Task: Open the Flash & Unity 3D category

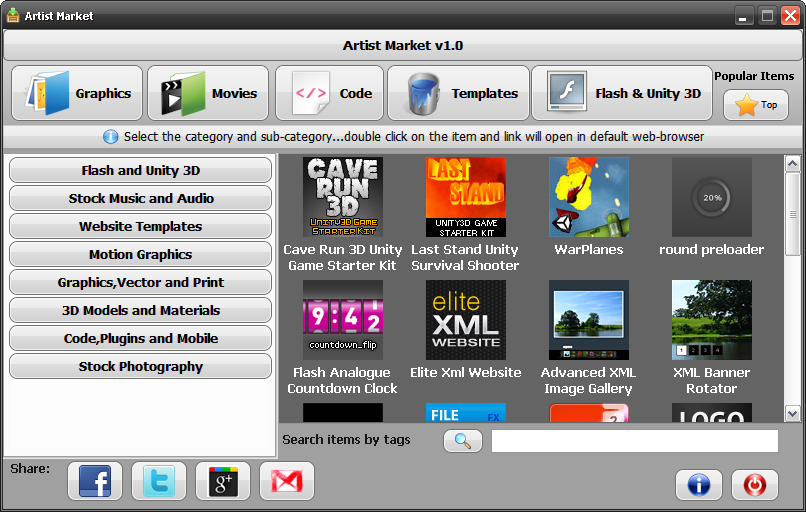Action: tap(622, 93)
